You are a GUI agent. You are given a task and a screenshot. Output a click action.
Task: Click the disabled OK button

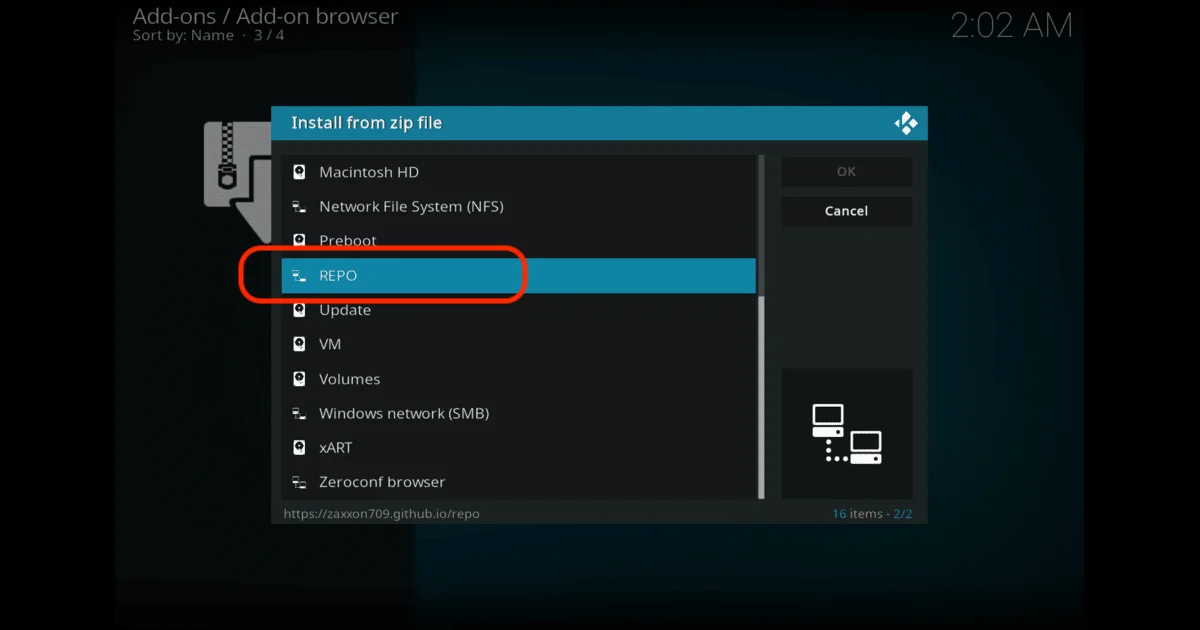point(846,171)
